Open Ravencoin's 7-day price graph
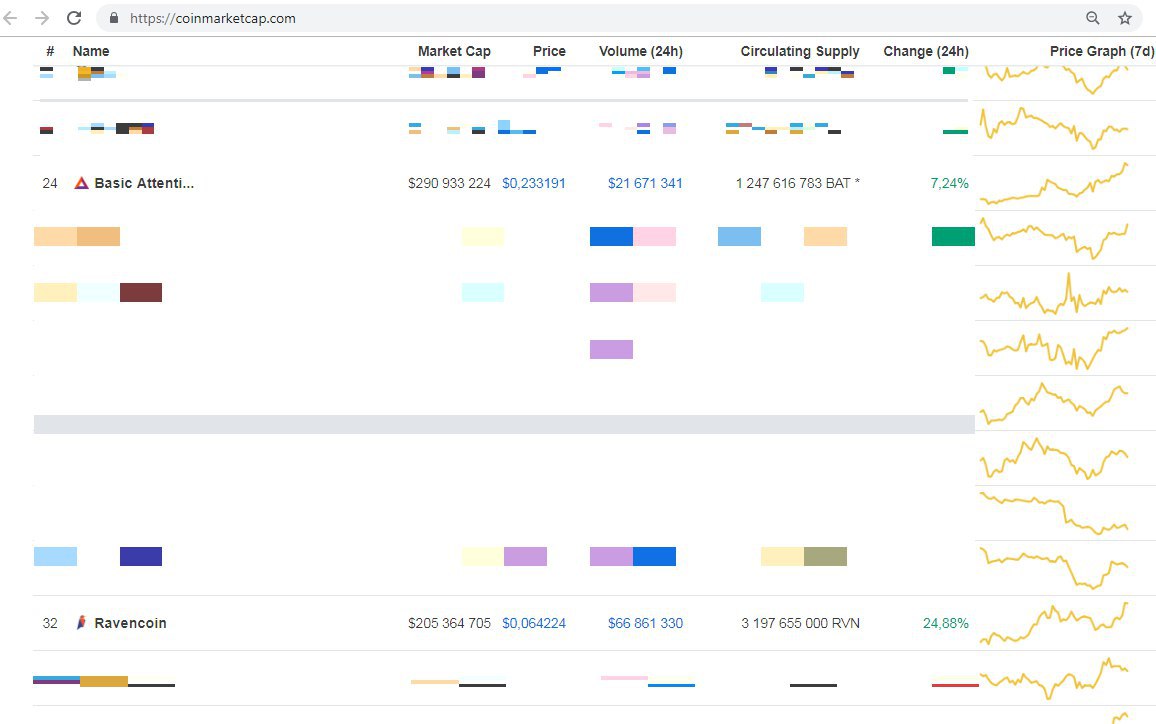Image resolution: width=1156 pixels, height=724 pixels. (1053, 623)
